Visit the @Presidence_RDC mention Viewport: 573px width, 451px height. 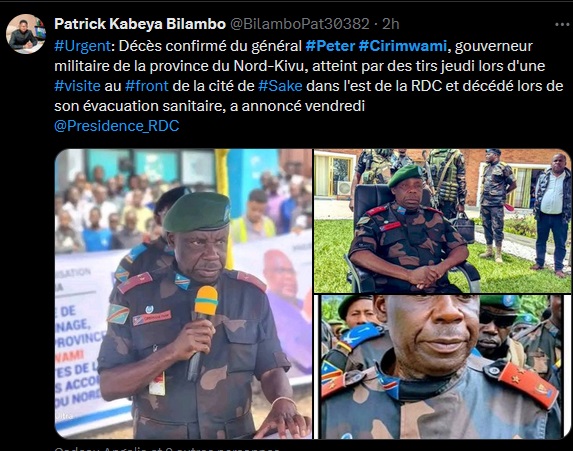point(117,126)
